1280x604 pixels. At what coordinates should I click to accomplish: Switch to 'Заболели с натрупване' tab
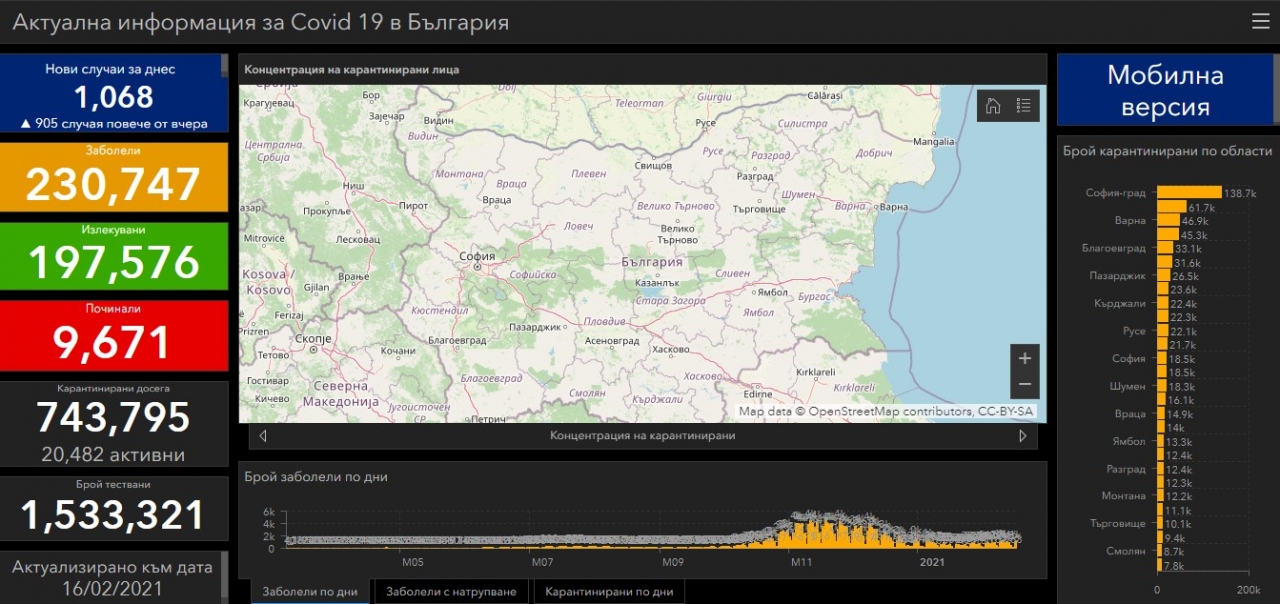tap(451, 592)
